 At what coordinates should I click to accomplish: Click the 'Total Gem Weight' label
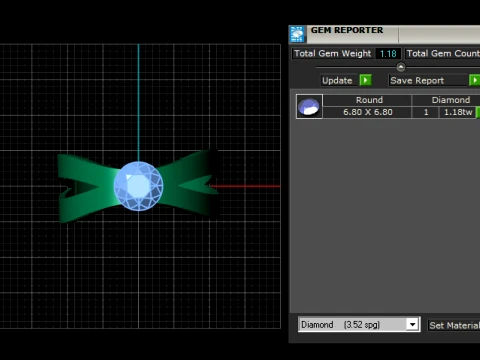pyautogui.click(x=332, y=54)
